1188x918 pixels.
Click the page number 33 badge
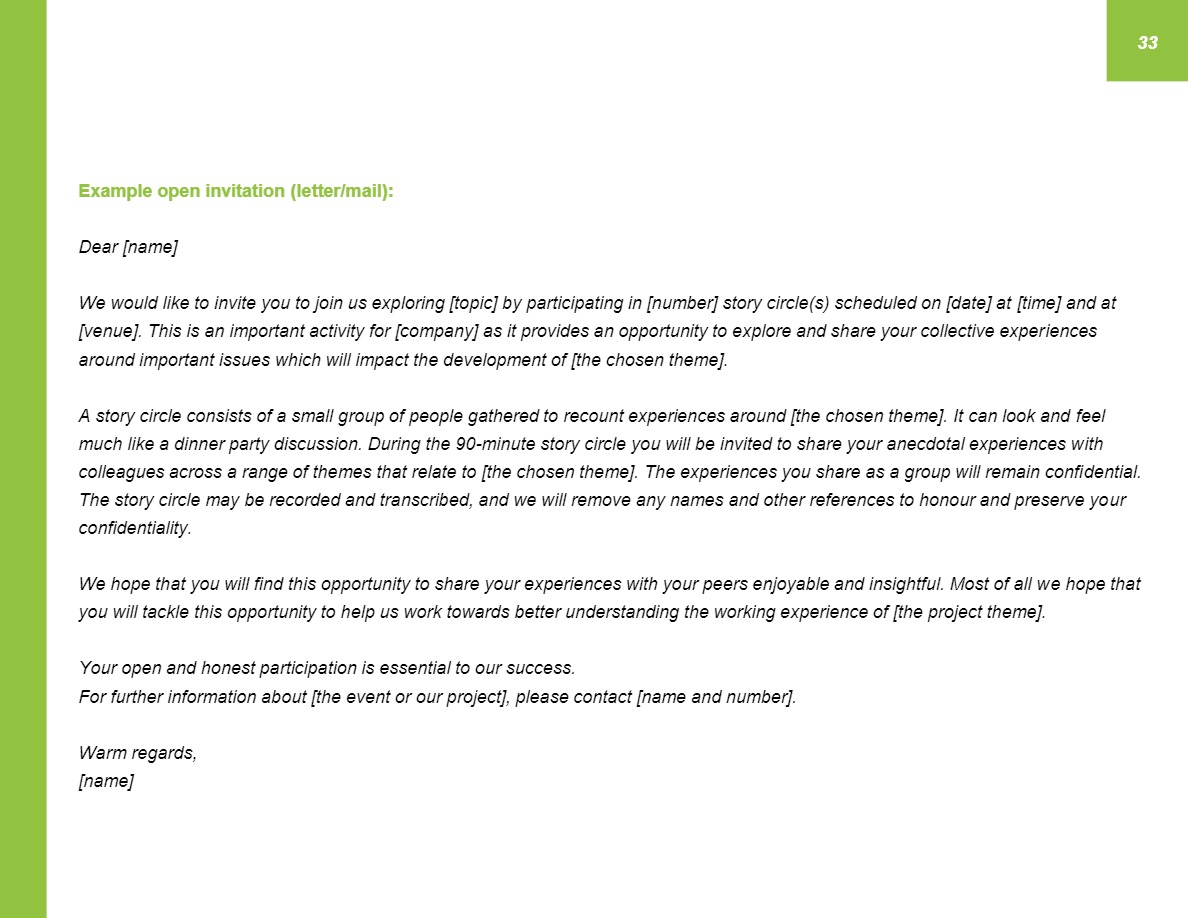pos(1146,42)
